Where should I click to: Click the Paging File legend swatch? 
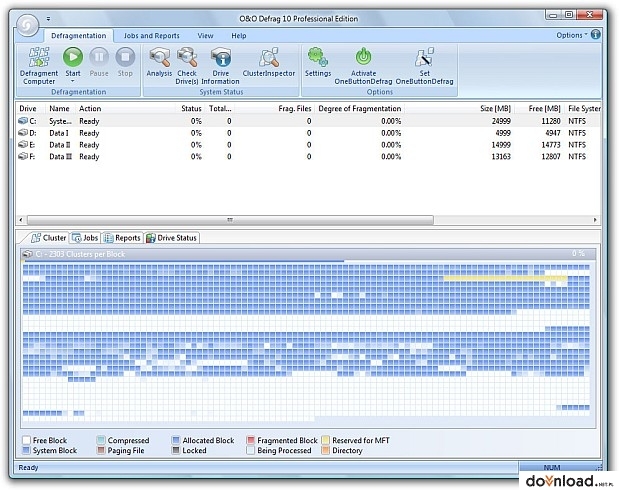click(x=101, y=450)
